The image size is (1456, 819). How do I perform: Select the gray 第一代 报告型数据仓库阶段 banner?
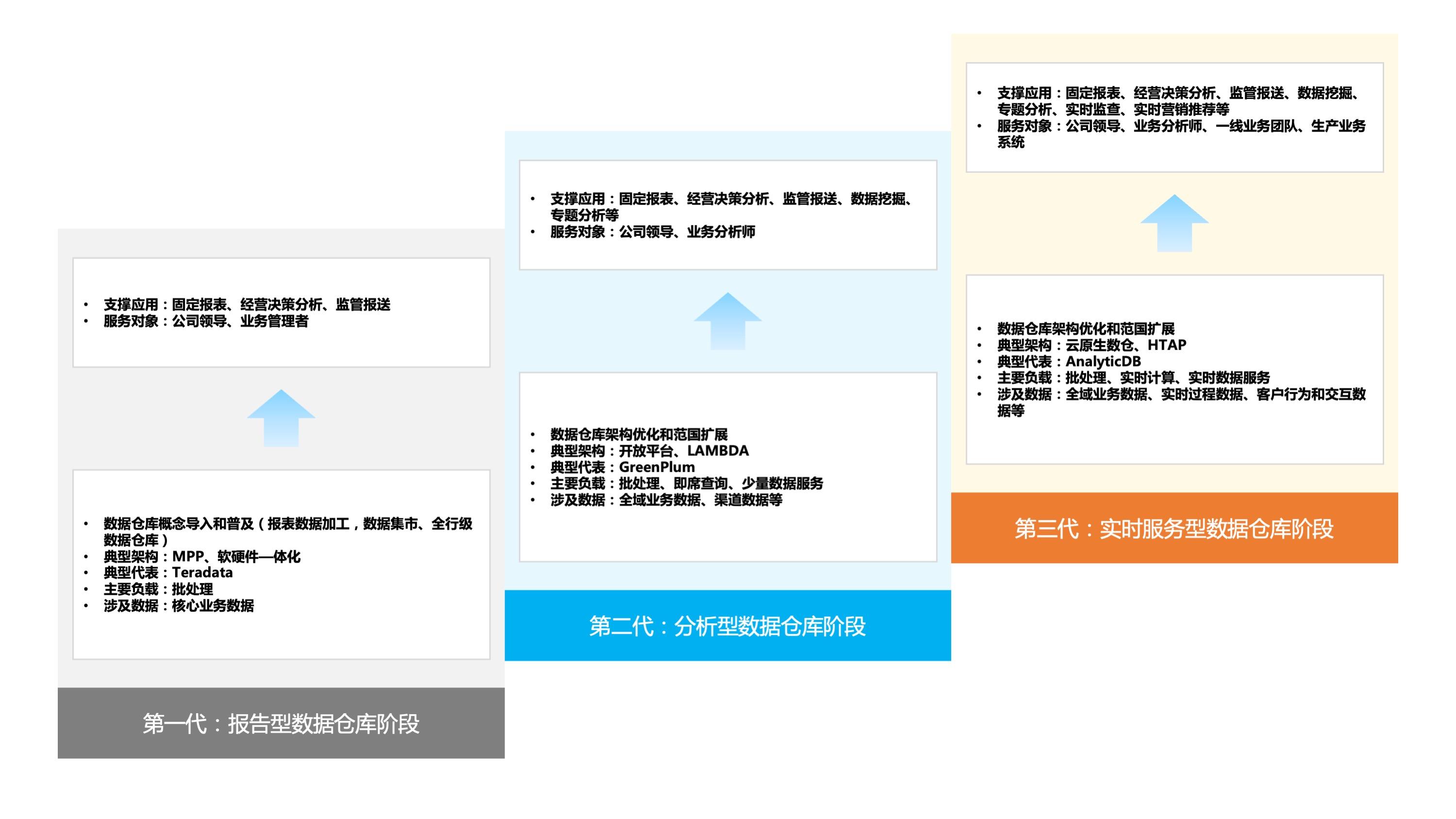[x=281, y=723]
